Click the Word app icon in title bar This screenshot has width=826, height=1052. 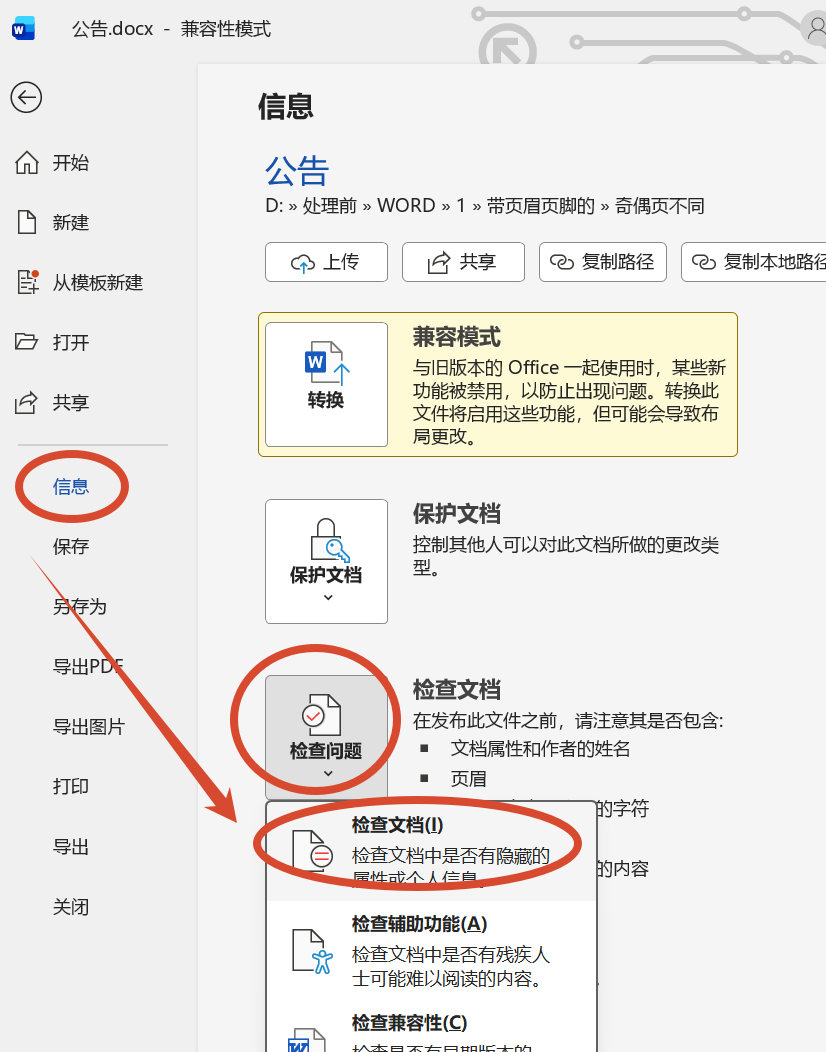[x=23, y=29]
